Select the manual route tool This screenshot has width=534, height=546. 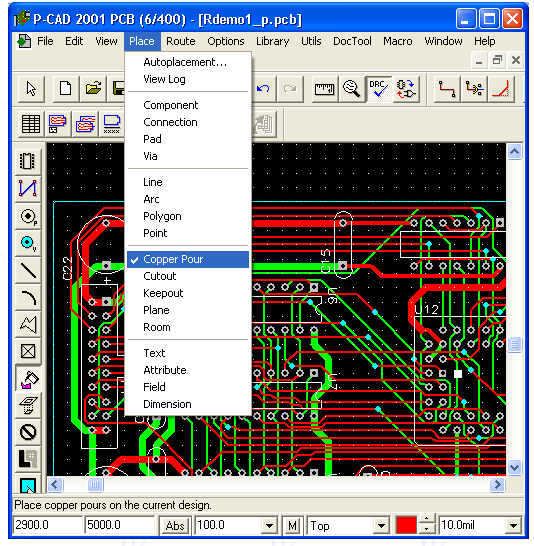(447, 89)
